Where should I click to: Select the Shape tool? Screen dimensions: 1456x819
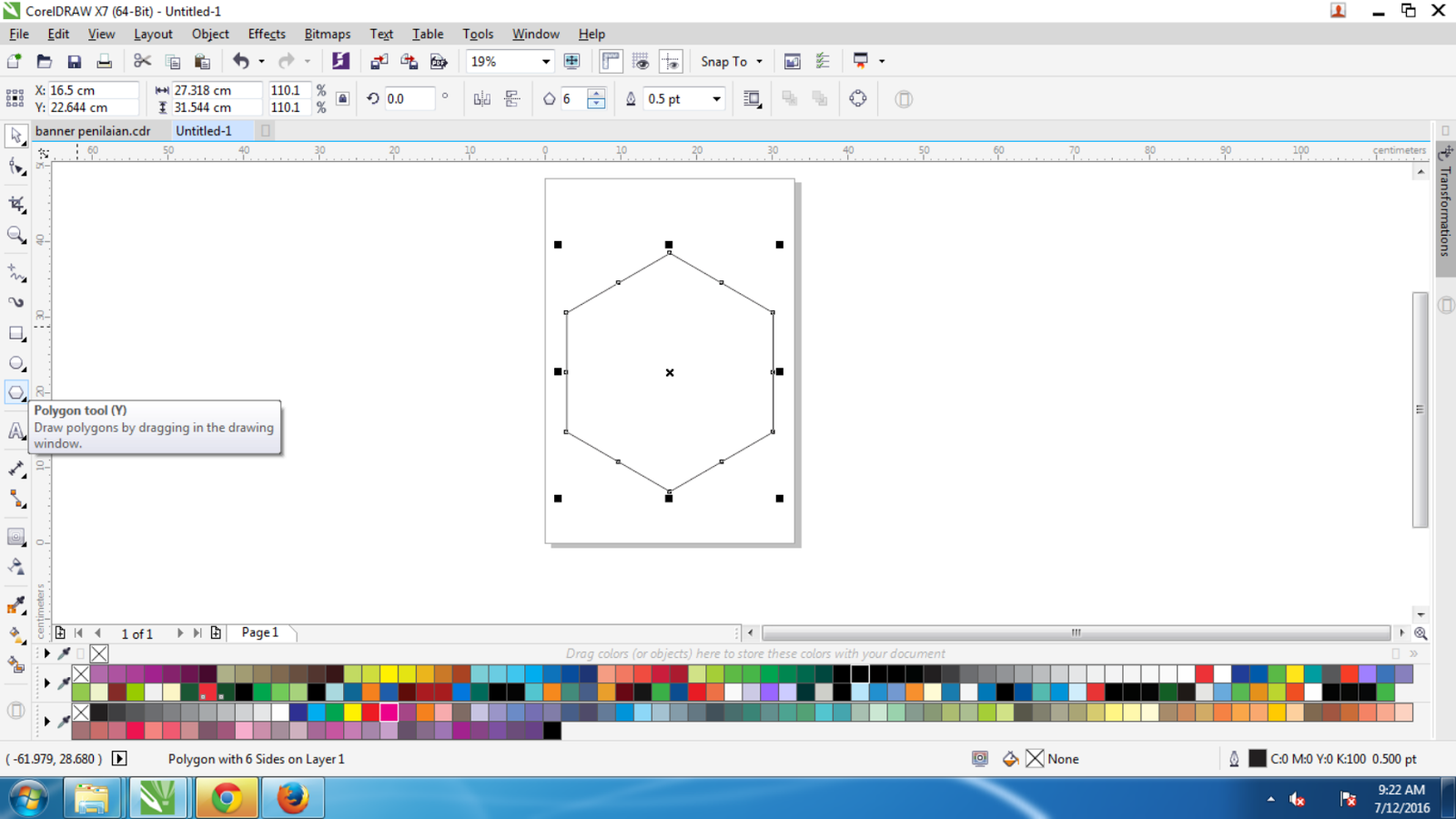pyautogui.click(x=15, y=167)
